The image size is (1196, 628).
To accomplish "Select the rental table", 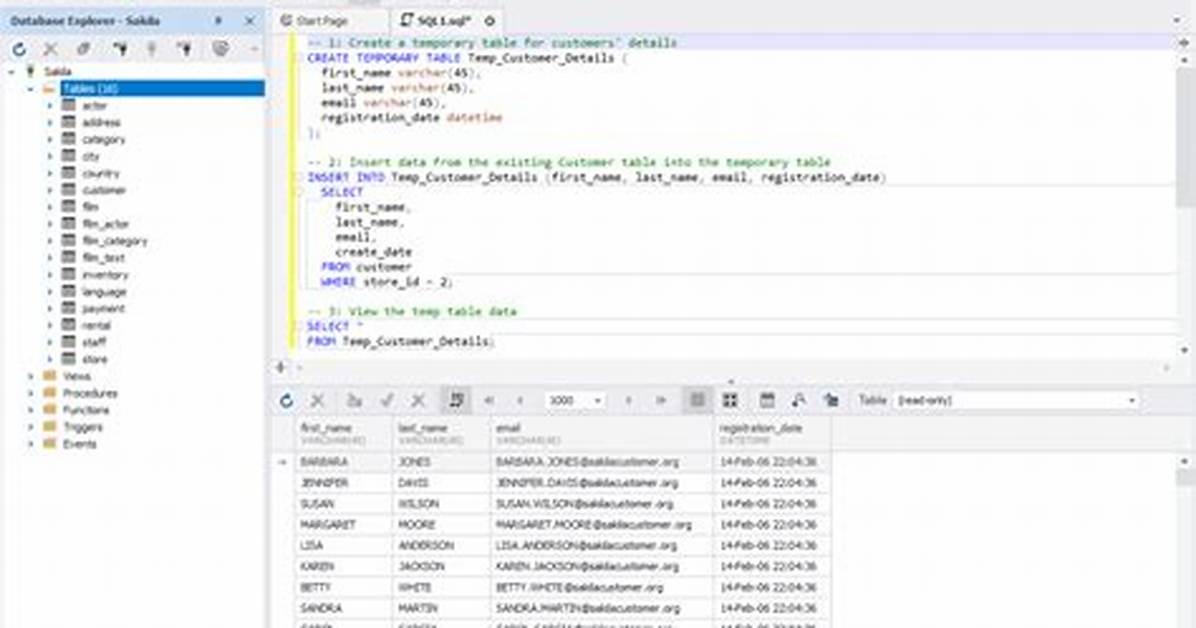I will [96, 325].
